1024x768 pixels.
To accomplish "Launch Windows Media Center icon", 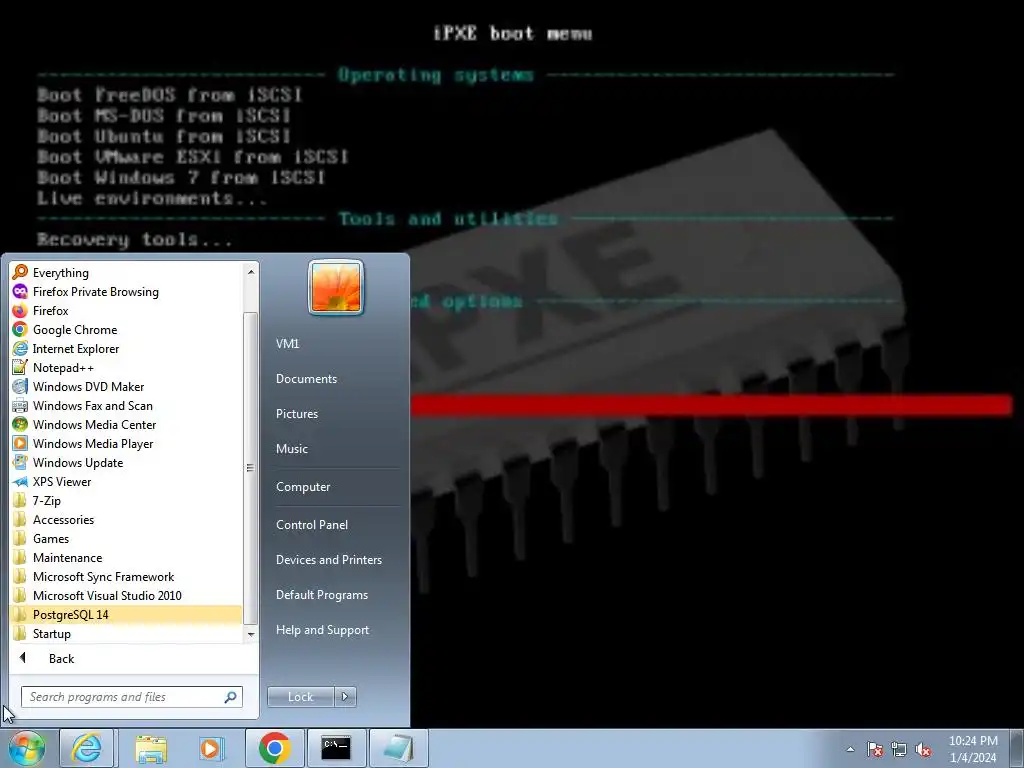I will [20, 424].
